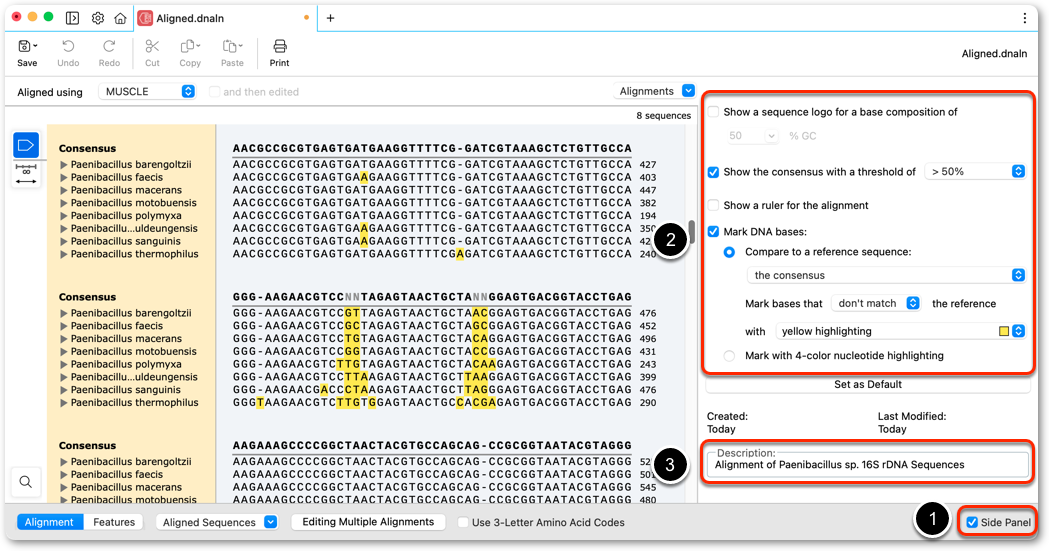Open the MUSCLE algorithm dropdown

tap(147, 92)
